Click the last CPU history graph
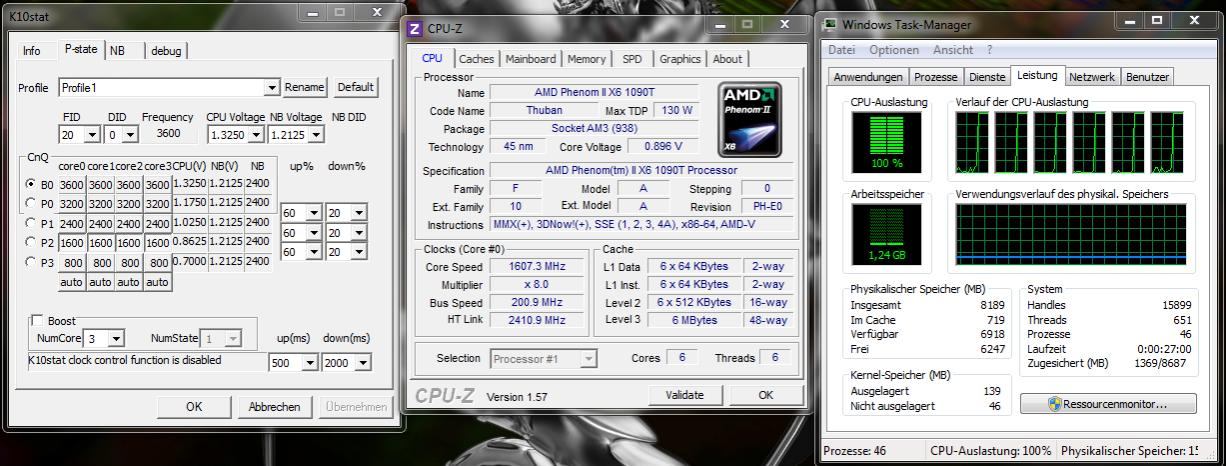Screen dimensions: 1226x466 pyautogui.click(x=1167, y=142)
